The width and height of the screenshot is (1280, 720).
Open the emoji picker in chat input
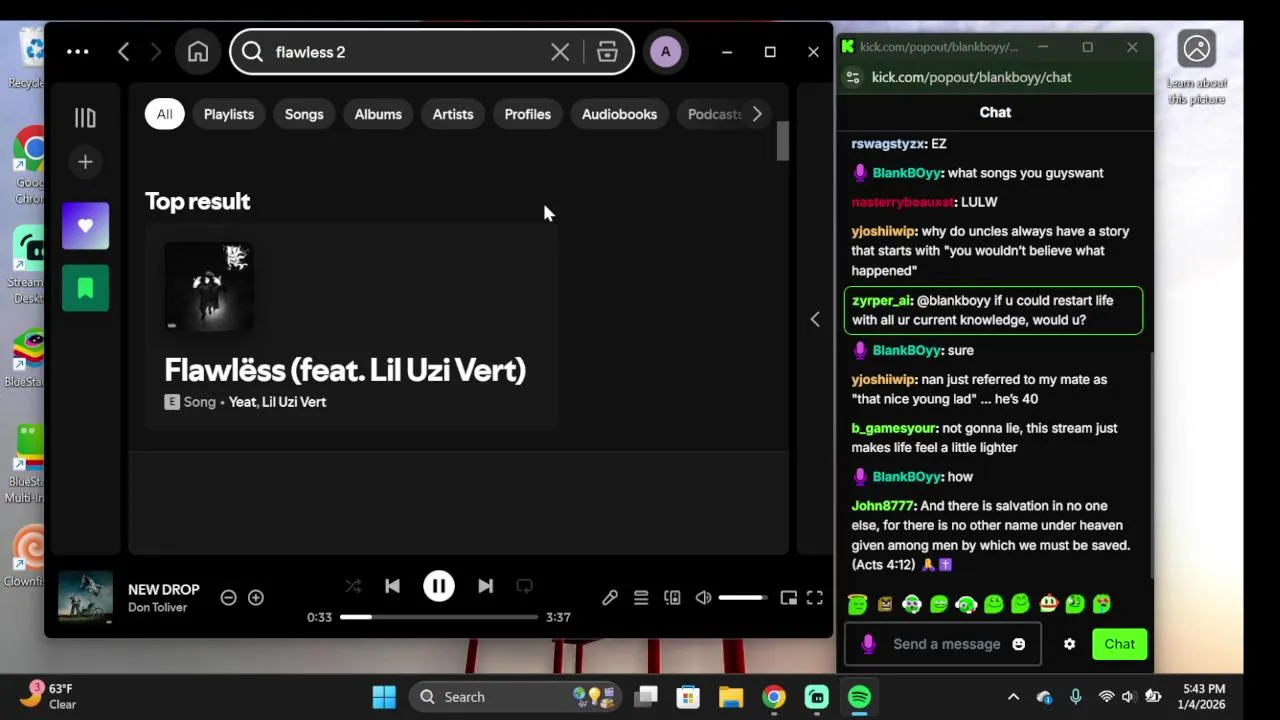pyautogui.click(x=1019, y=644)
